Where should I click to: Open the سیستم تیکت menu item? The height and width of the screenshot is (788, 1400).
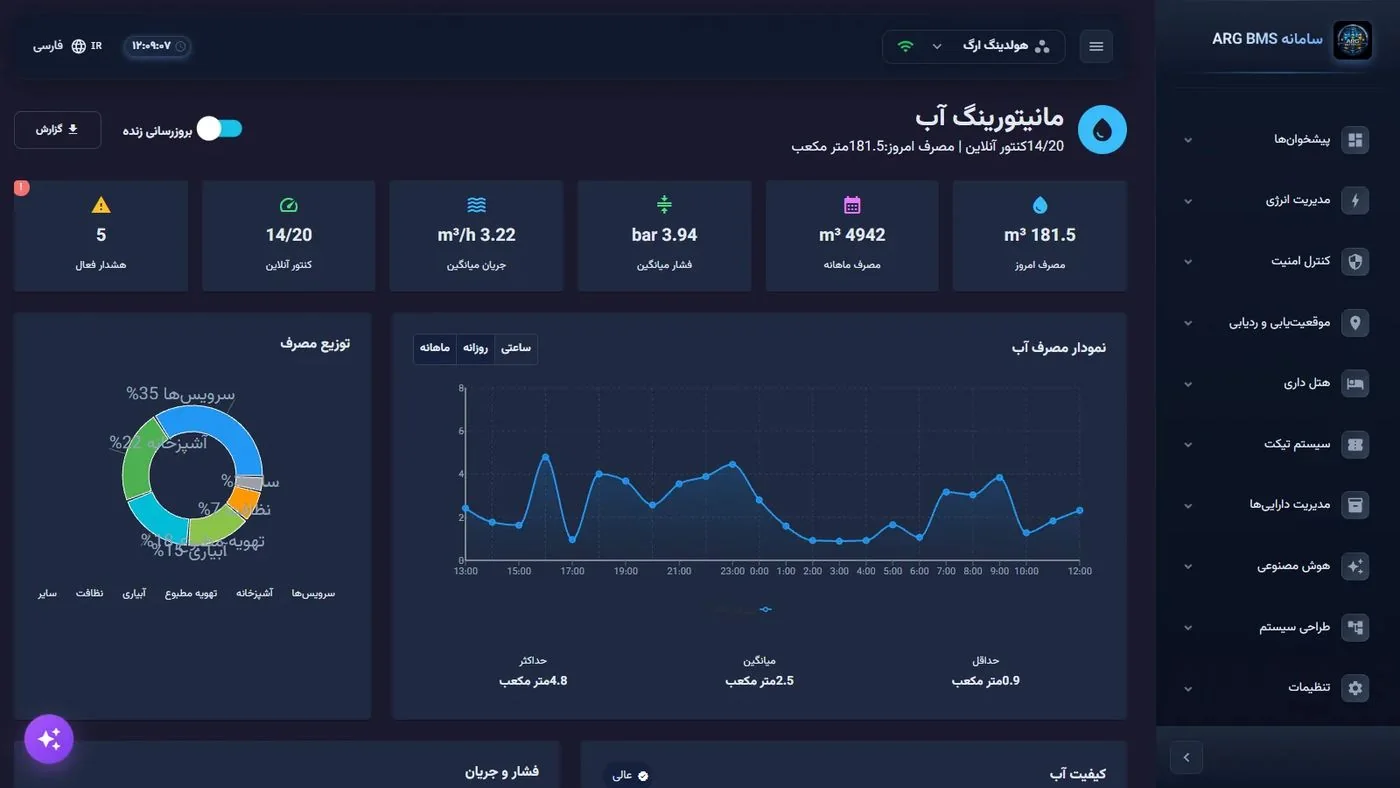coord(1270,445)
